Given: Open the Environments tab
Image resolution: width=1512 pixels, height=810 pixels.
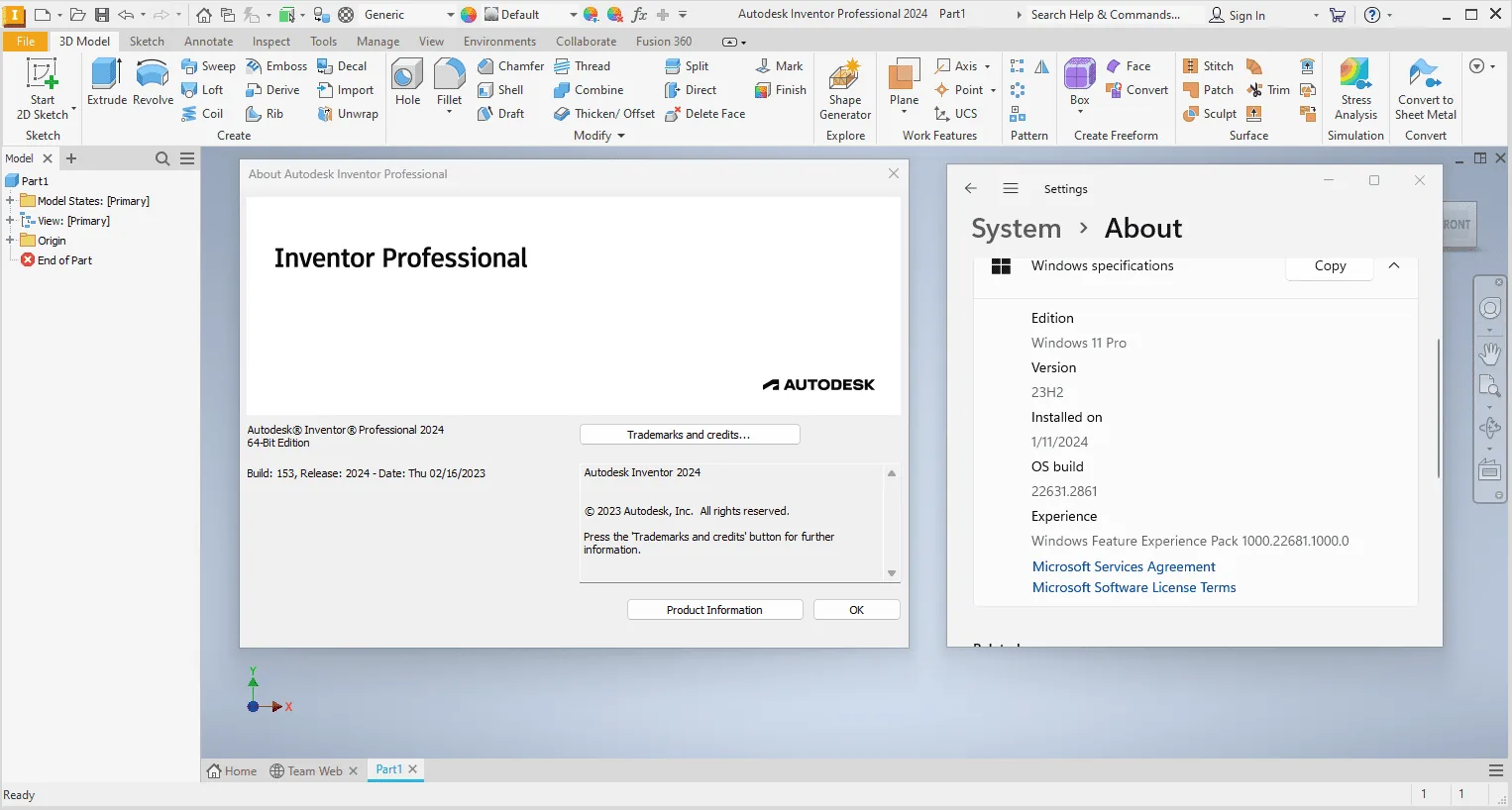Looking at the screenshot, I should tap(499, 42).
